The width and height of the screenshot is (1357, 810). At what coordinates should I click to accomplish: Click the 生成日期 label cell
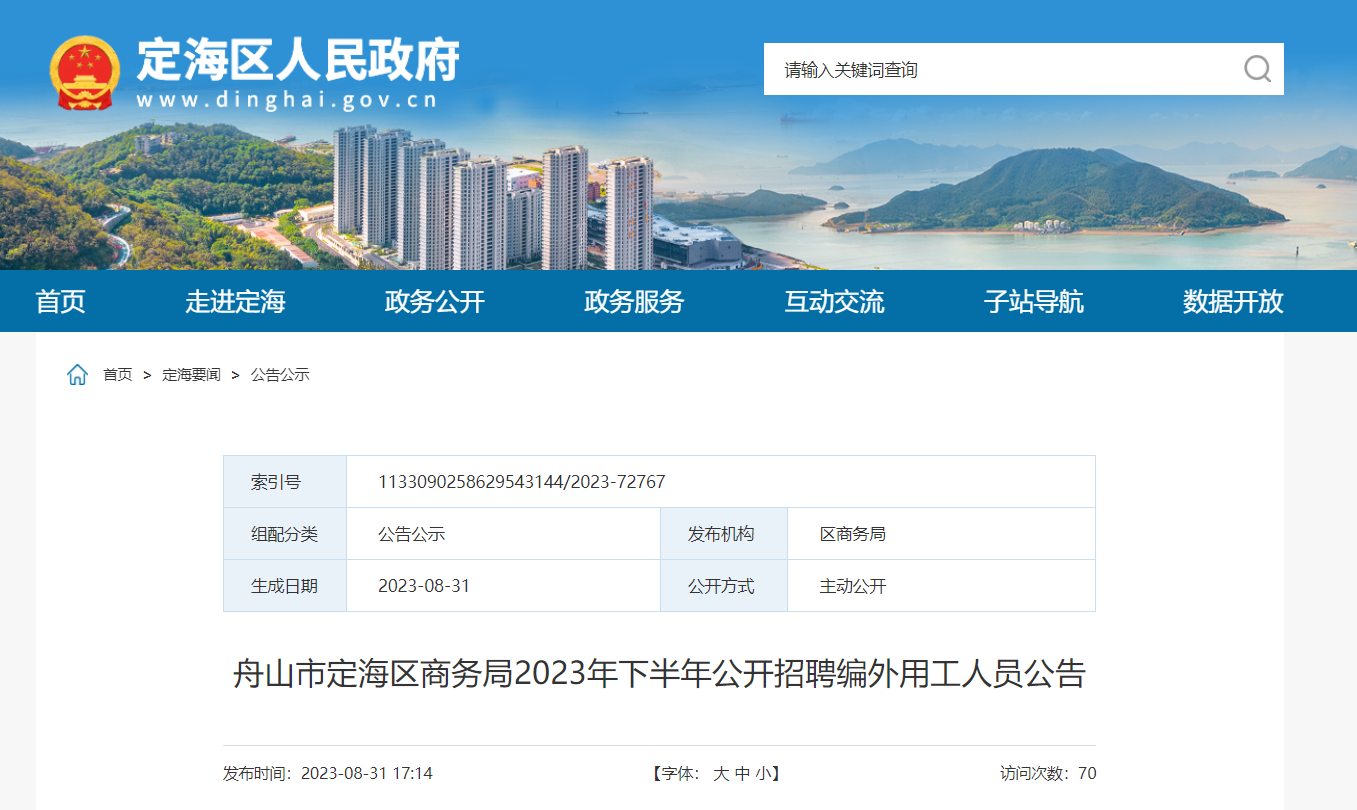[285, 586]
